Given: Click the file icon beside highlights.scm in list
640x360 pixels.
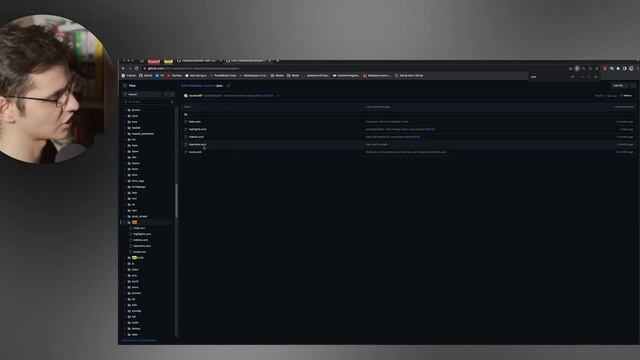Looking at the screenshot, I should click(186, 129).
